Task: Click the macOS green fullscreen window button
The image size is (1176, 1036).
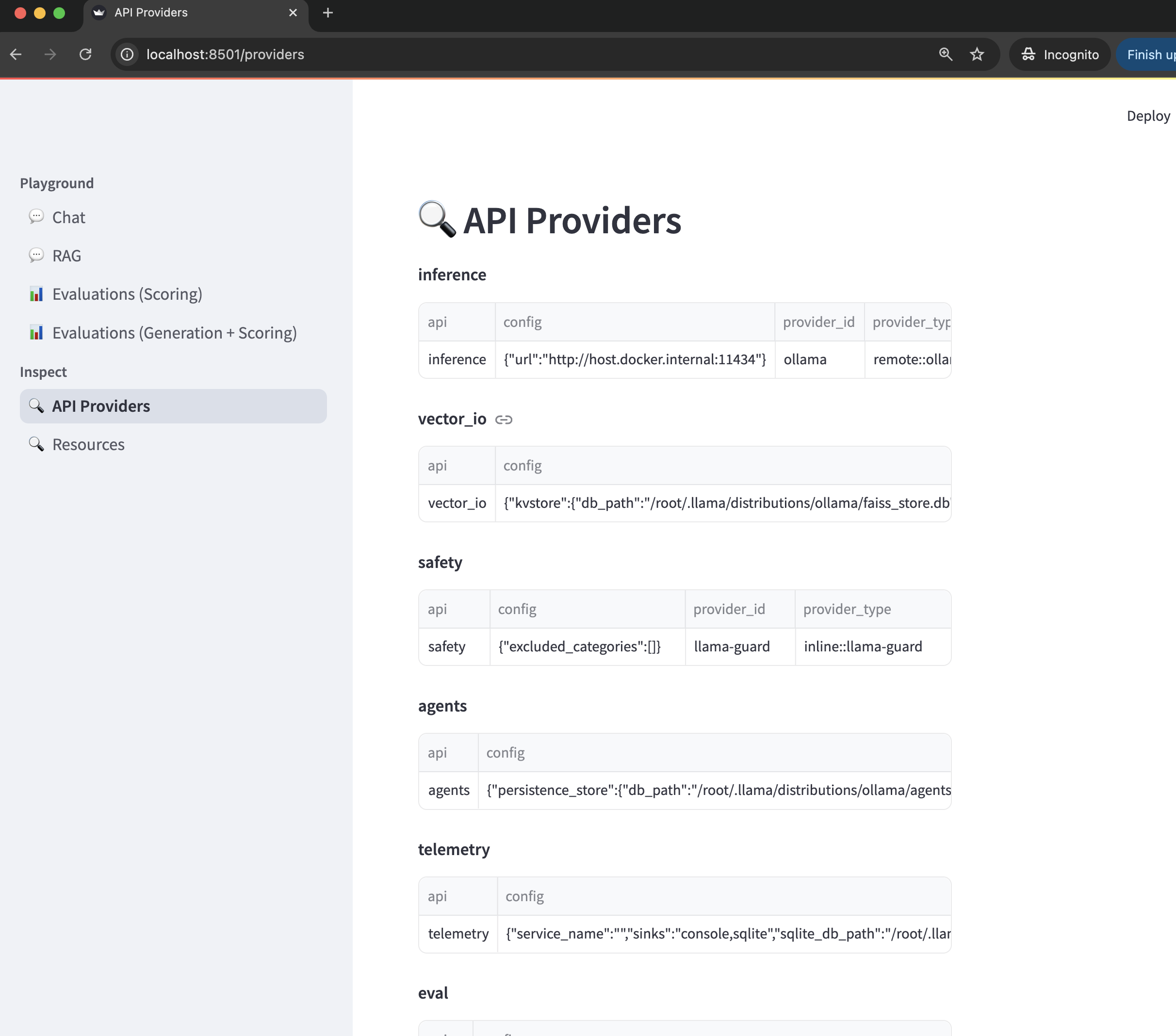Action: coord(59,13)
